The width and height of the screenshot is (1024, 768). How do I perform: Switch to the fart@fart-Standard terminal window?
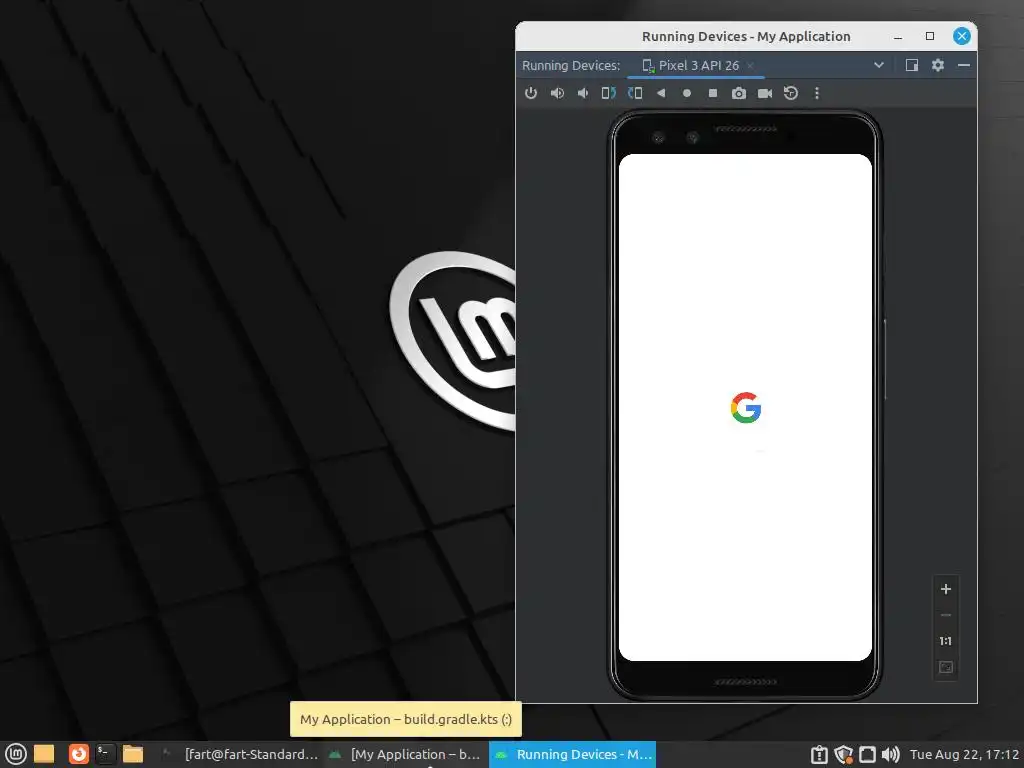point(240,754)
